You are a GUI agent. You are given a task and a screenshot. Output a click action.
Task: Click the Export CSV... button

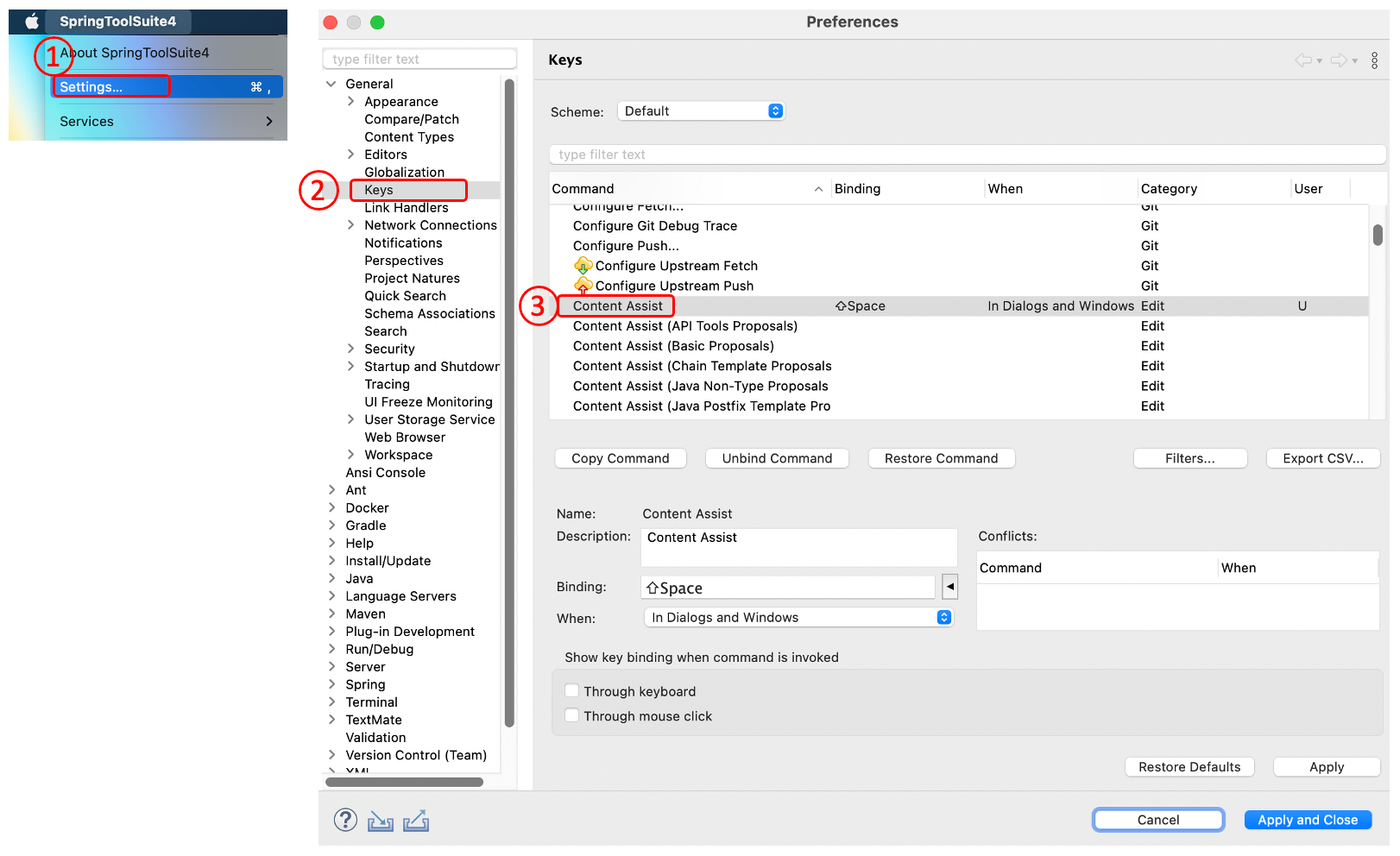pyautogui.click(x=1323, y=458)
